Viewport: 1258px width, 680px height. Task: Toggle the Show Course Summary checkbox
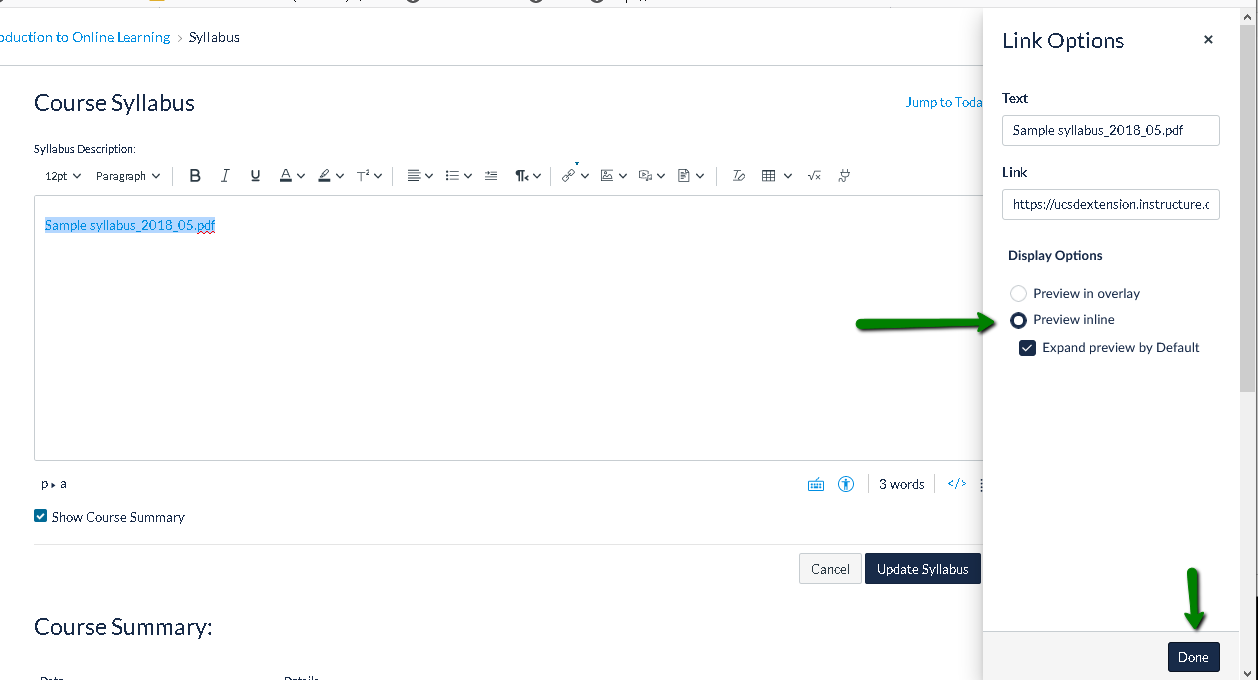(x=40, y=516)
